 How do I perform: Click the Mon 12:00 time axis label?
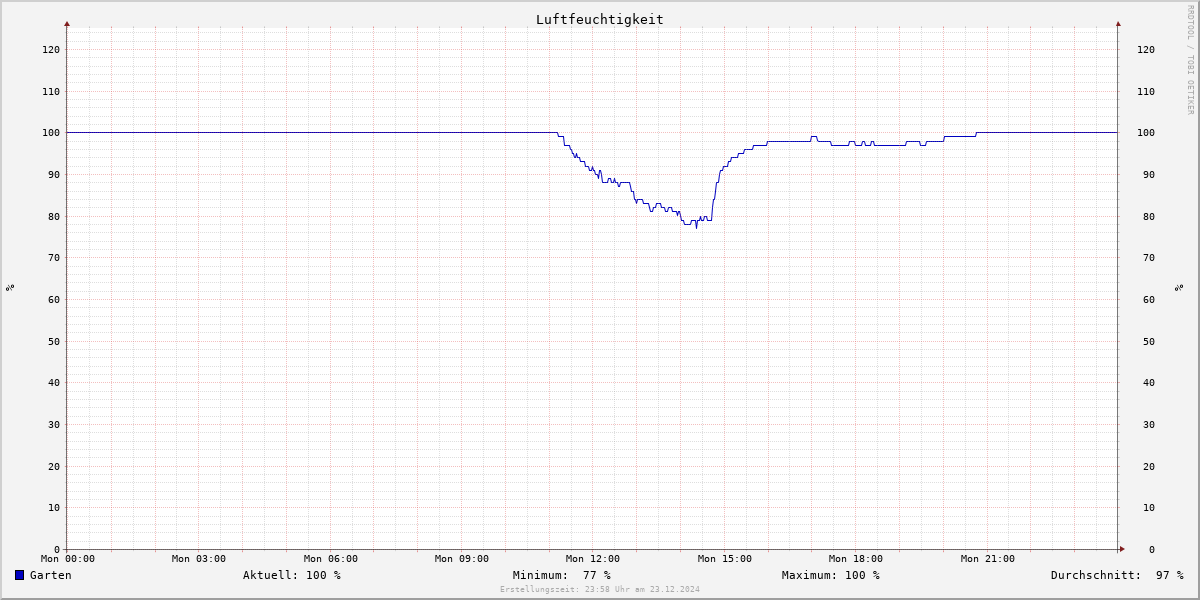[593, 559]
